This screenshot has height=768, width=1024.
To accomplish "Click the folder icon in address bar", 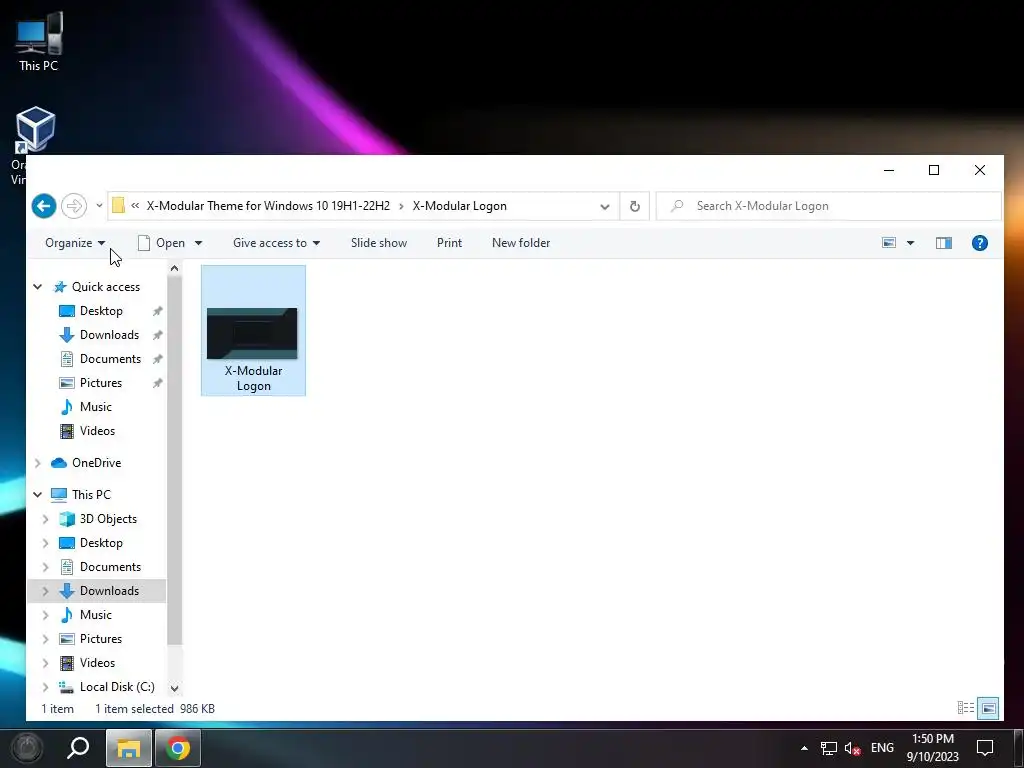I will click(x=118, y=206).
